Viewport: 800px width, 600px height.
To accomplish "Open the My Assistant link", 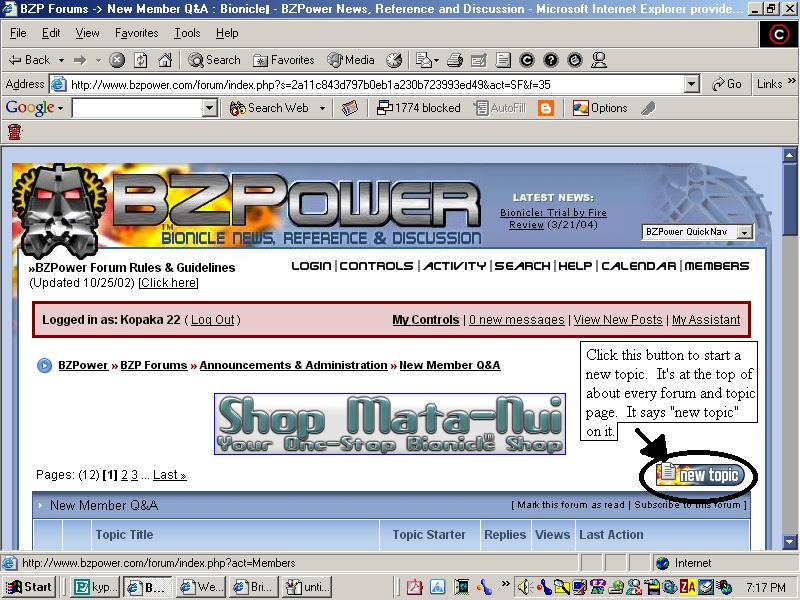I will coord(706,320).
